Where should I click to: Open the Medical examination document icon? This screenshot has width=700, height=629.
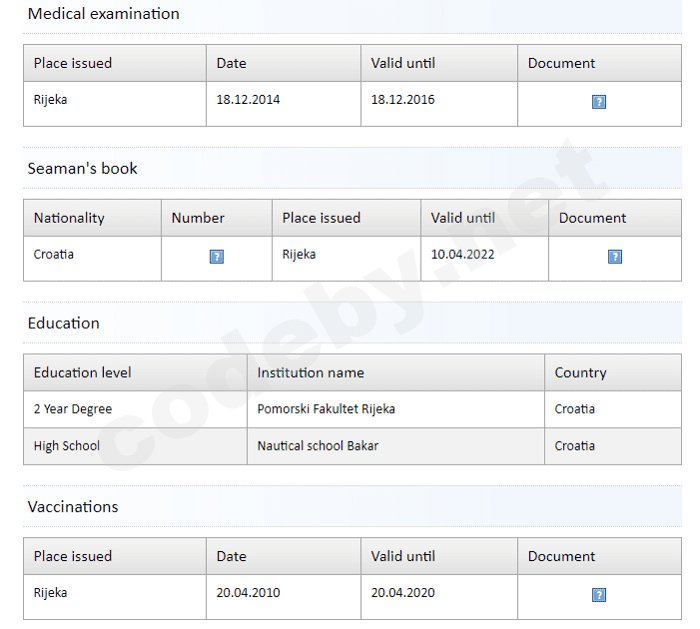pyautogui.click(x=599, y=102)
